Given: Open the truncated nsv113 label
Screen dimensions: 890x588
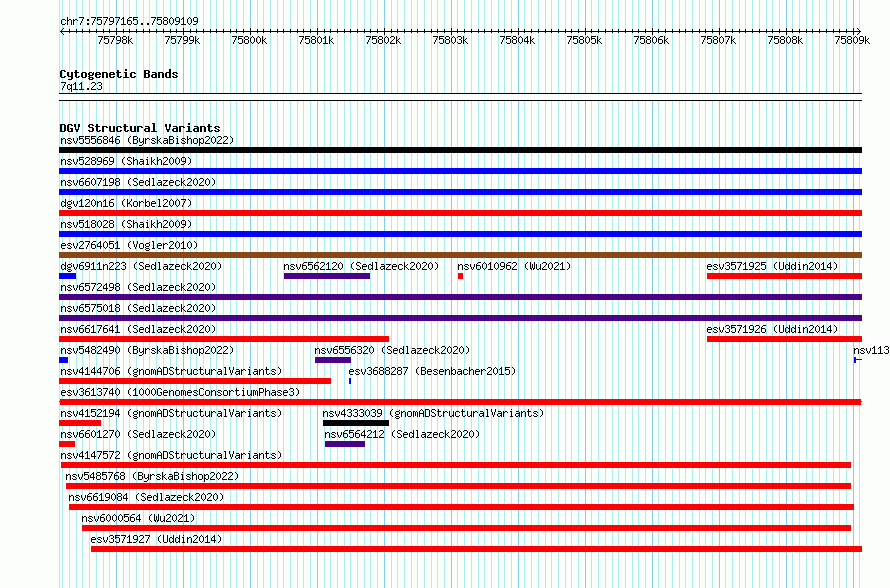Looking at the screenshot, I should point(871,350).
